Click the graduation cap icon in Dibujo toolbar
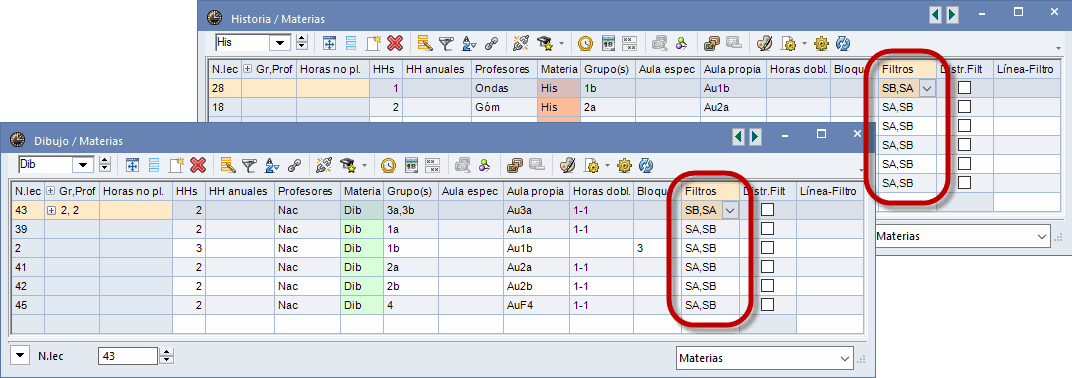Image resolution: width=1072 pixels, height=378 pixels. tap(349, 165)
